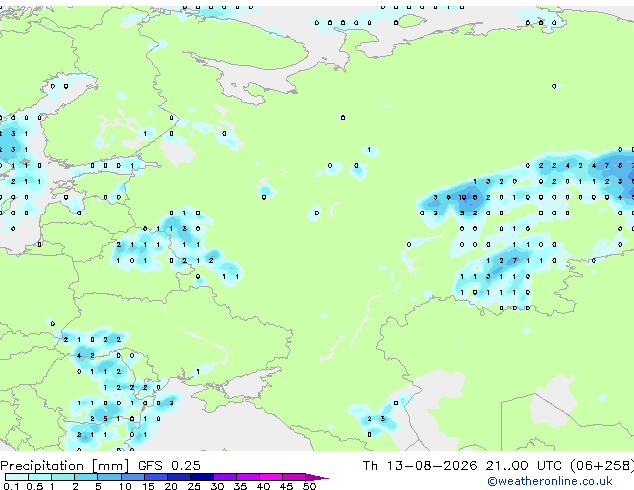Select the '50' legend tick label
634x490 pixels.
click(309, 486)
